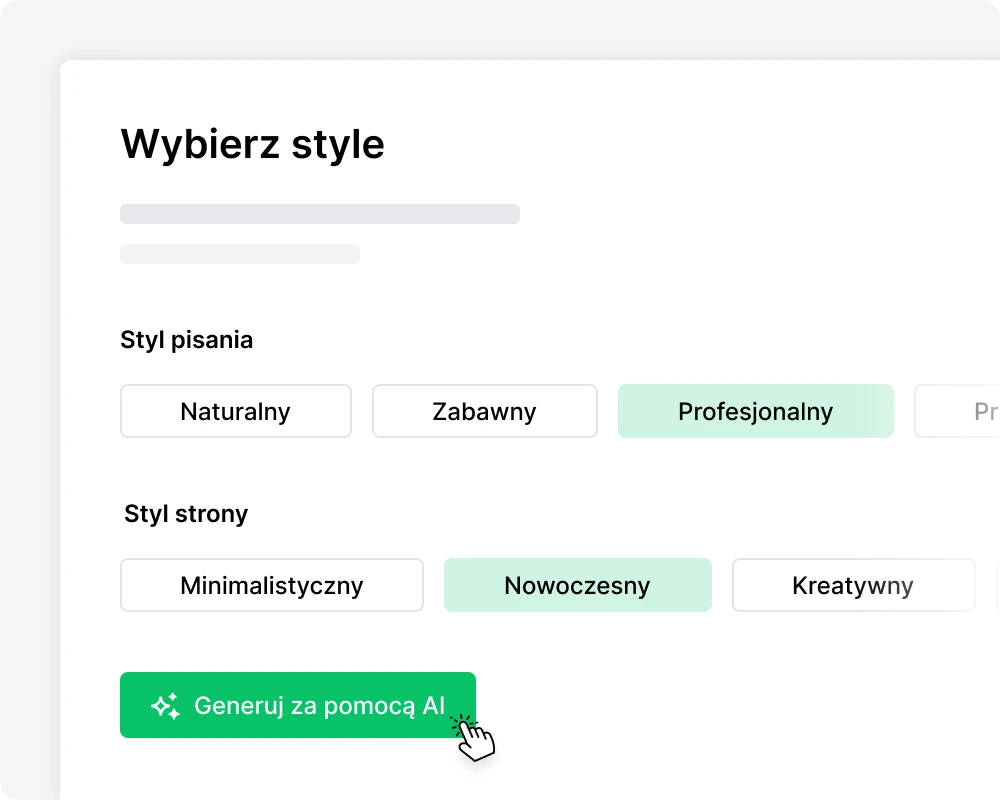Click the Wybierz style heading
The width and height of the screenshot is (1000, 800).
tap(253, 145)
